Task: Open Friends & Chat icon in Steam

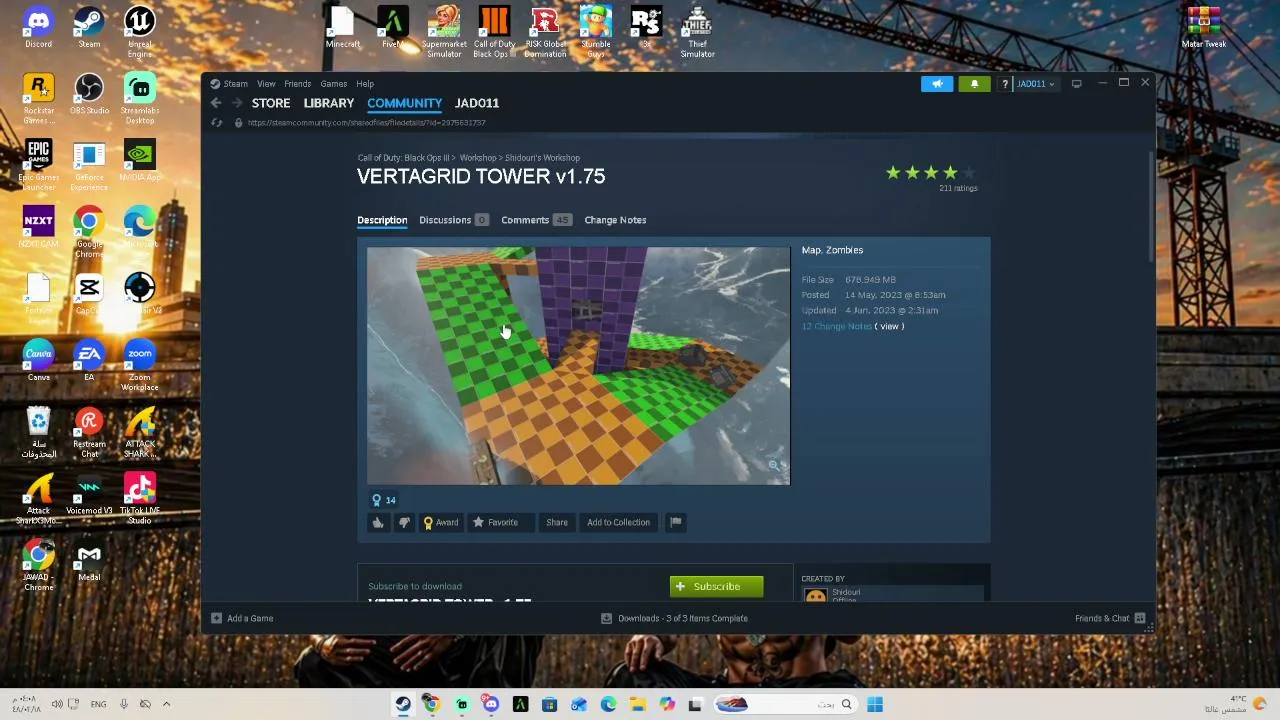Action: (x=1139, y=618)
